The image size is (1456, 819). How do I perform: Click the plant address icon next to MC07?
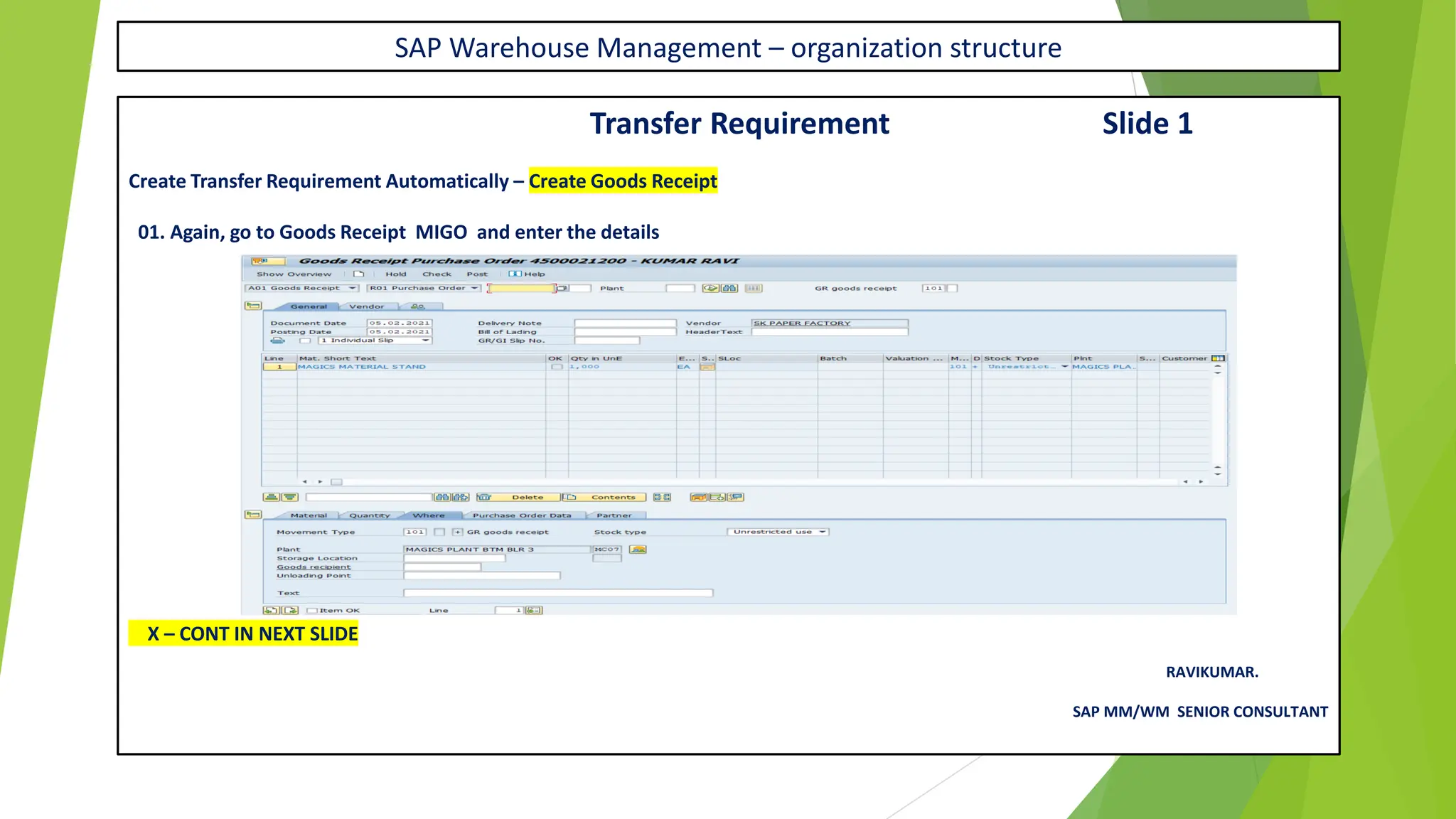pyautogui.click(x=638, y=550)
